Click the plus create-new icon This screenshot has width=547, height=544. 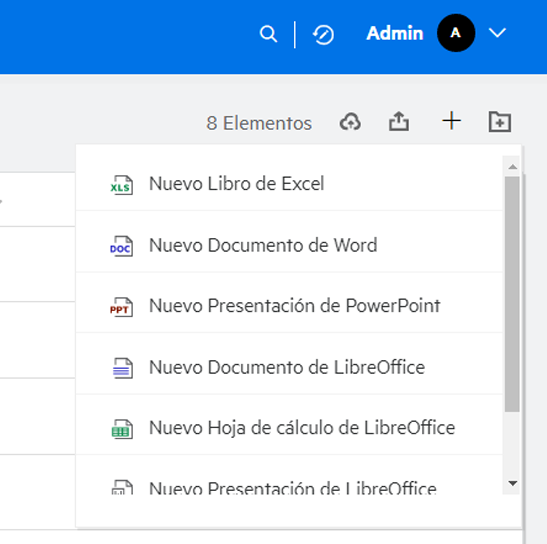[451, 121]
